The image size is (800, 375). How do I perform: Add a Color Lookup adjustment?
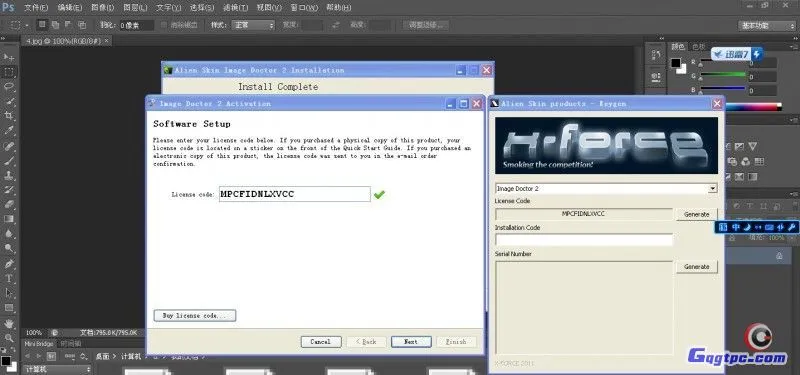point(759,162)
